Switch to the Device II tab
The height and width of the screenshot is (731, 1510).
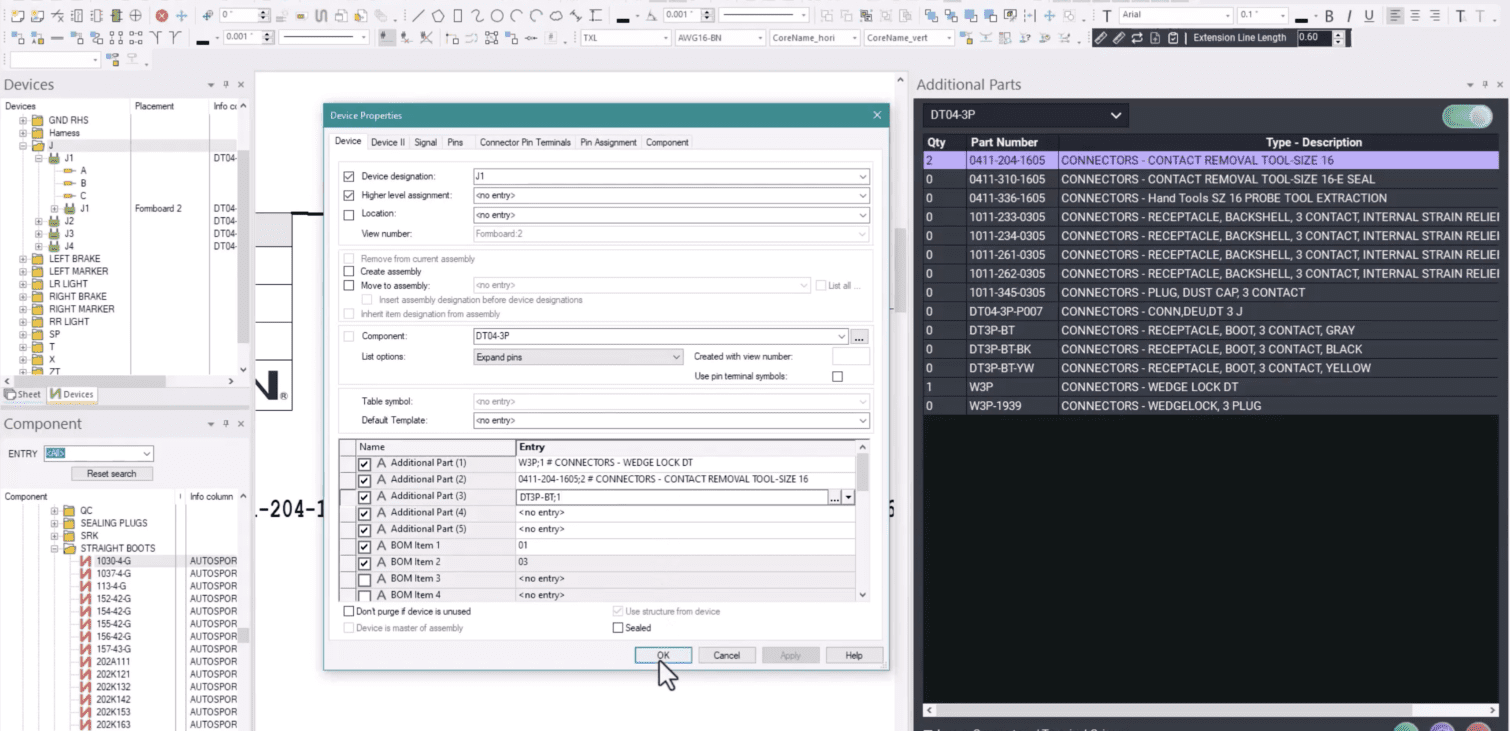pyautogui.click(x=388, y=142)
